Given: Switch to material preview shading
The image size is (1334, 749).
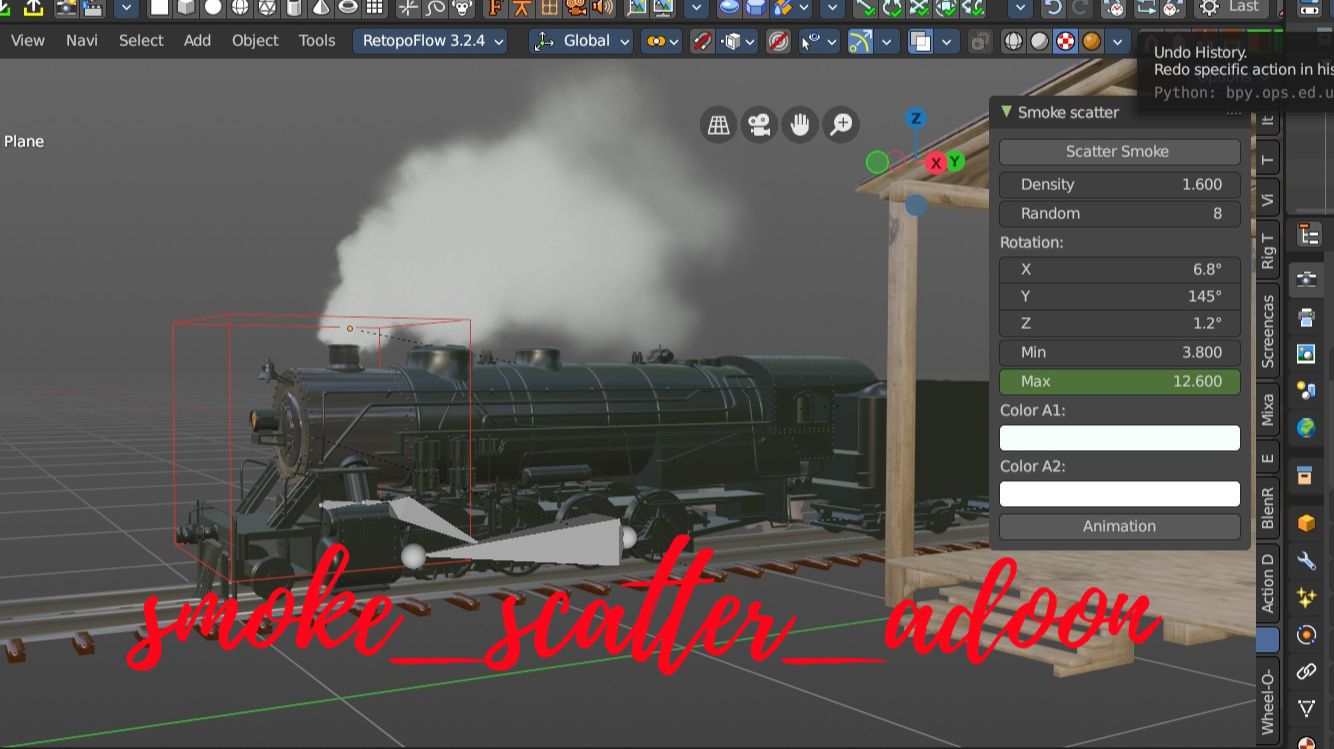Looking at the screenshot, I should pyautogui.click(x=1066, y=42).
